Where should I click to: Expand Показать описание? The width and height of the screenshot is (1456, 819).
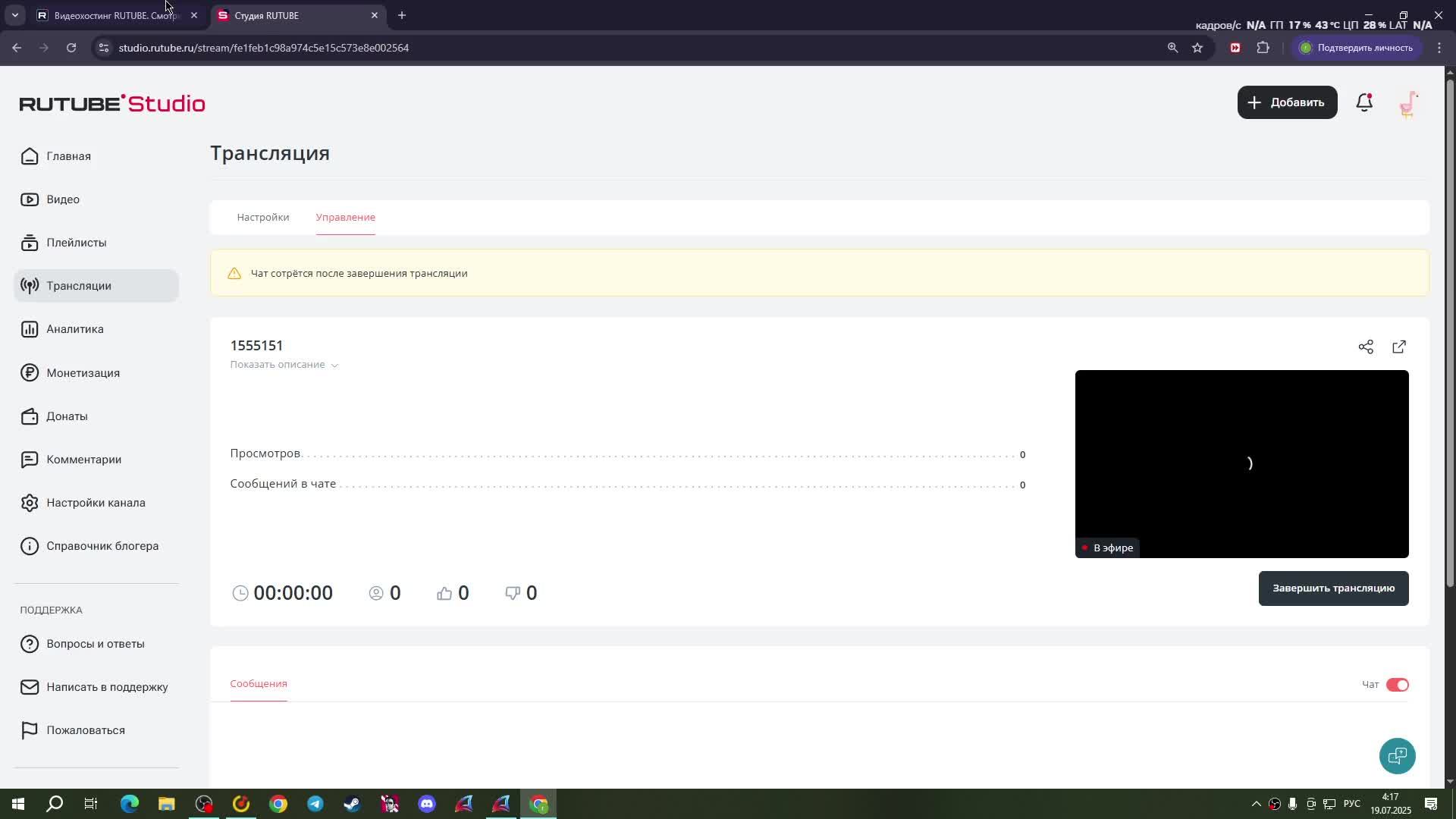tap(284, 365)
